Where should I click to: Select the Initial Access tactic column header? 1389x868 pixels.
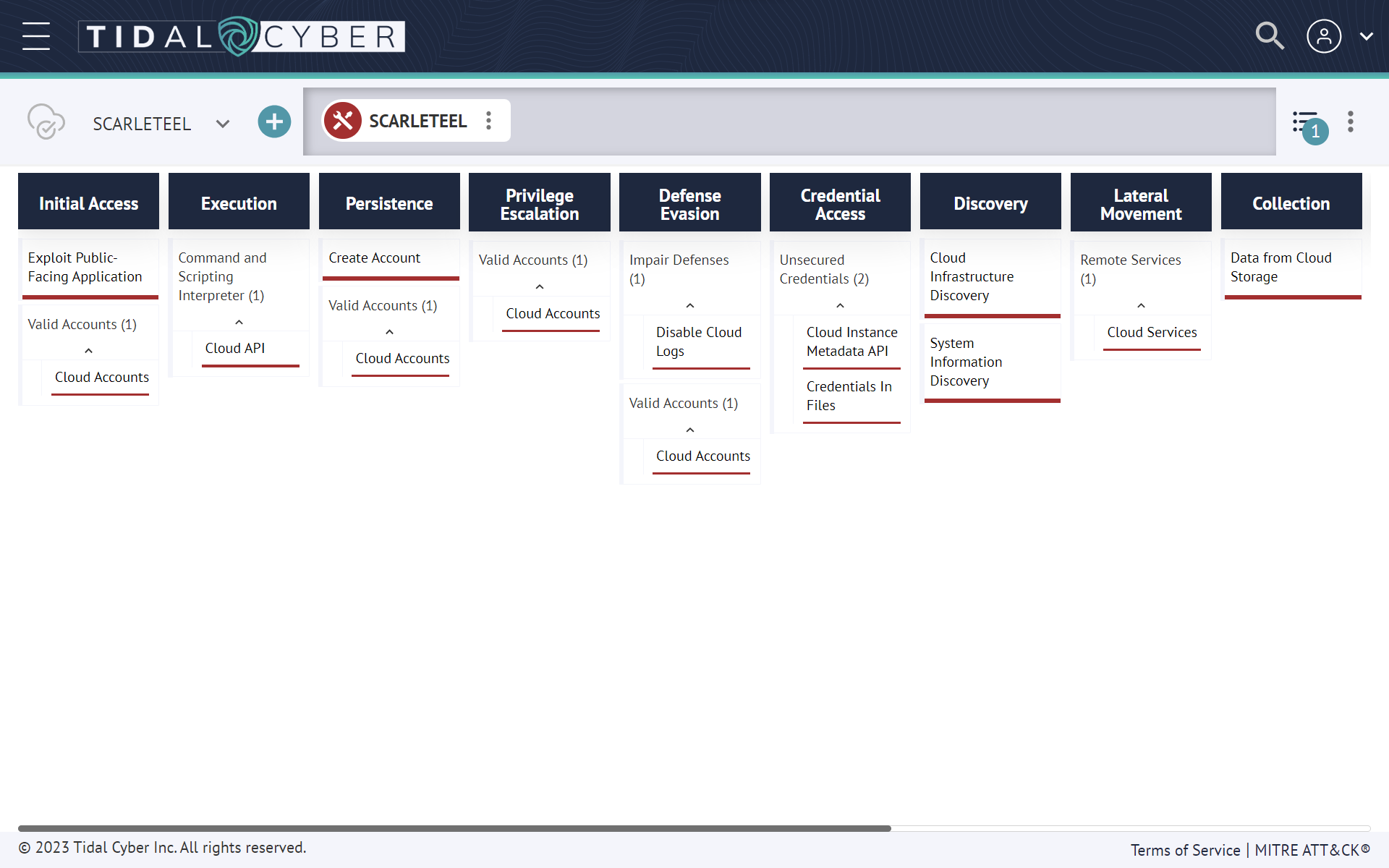(x=89, y=202)
